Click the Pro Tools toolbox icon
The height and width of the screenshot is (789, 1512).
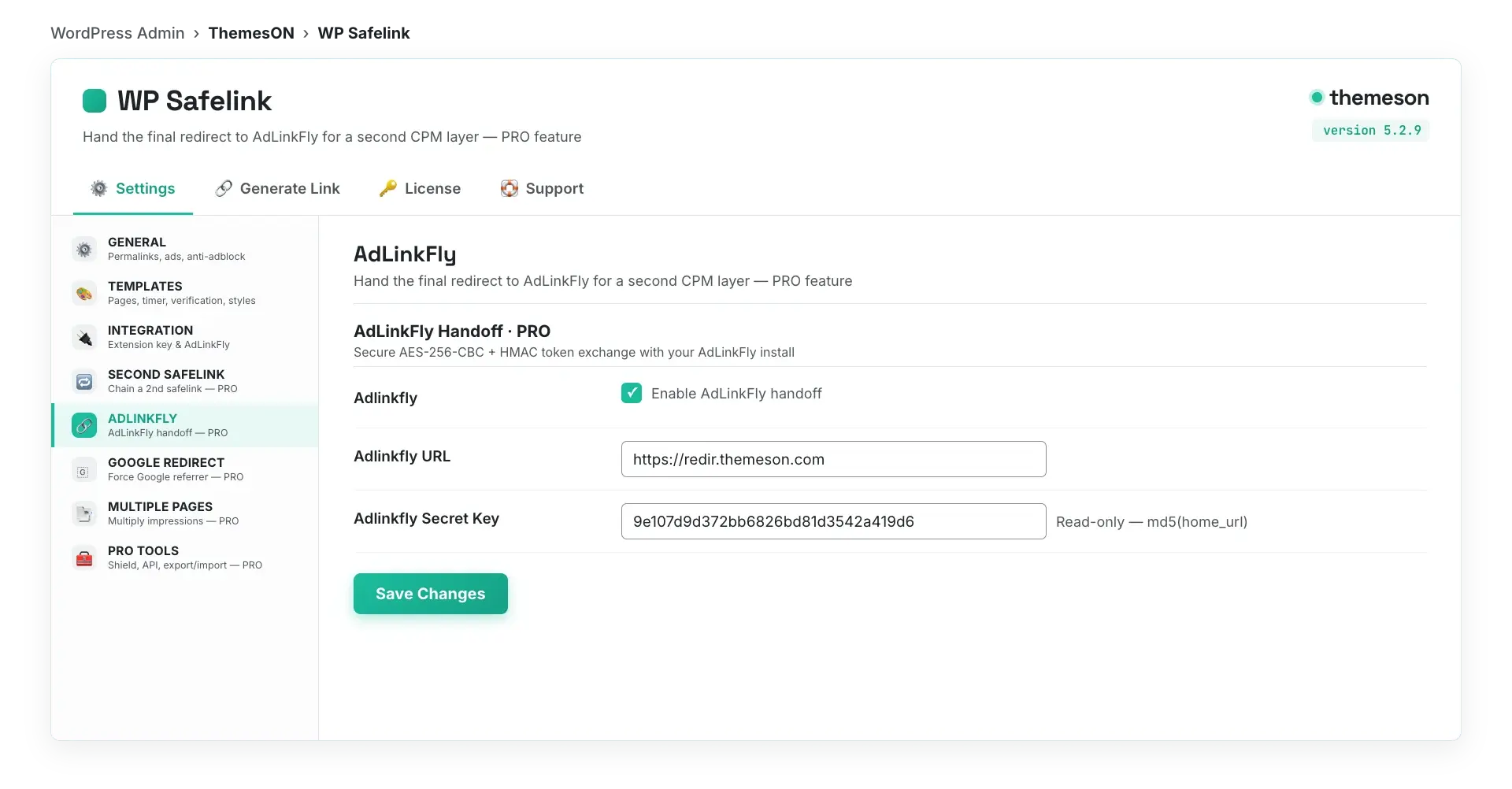tap(84, 557)
